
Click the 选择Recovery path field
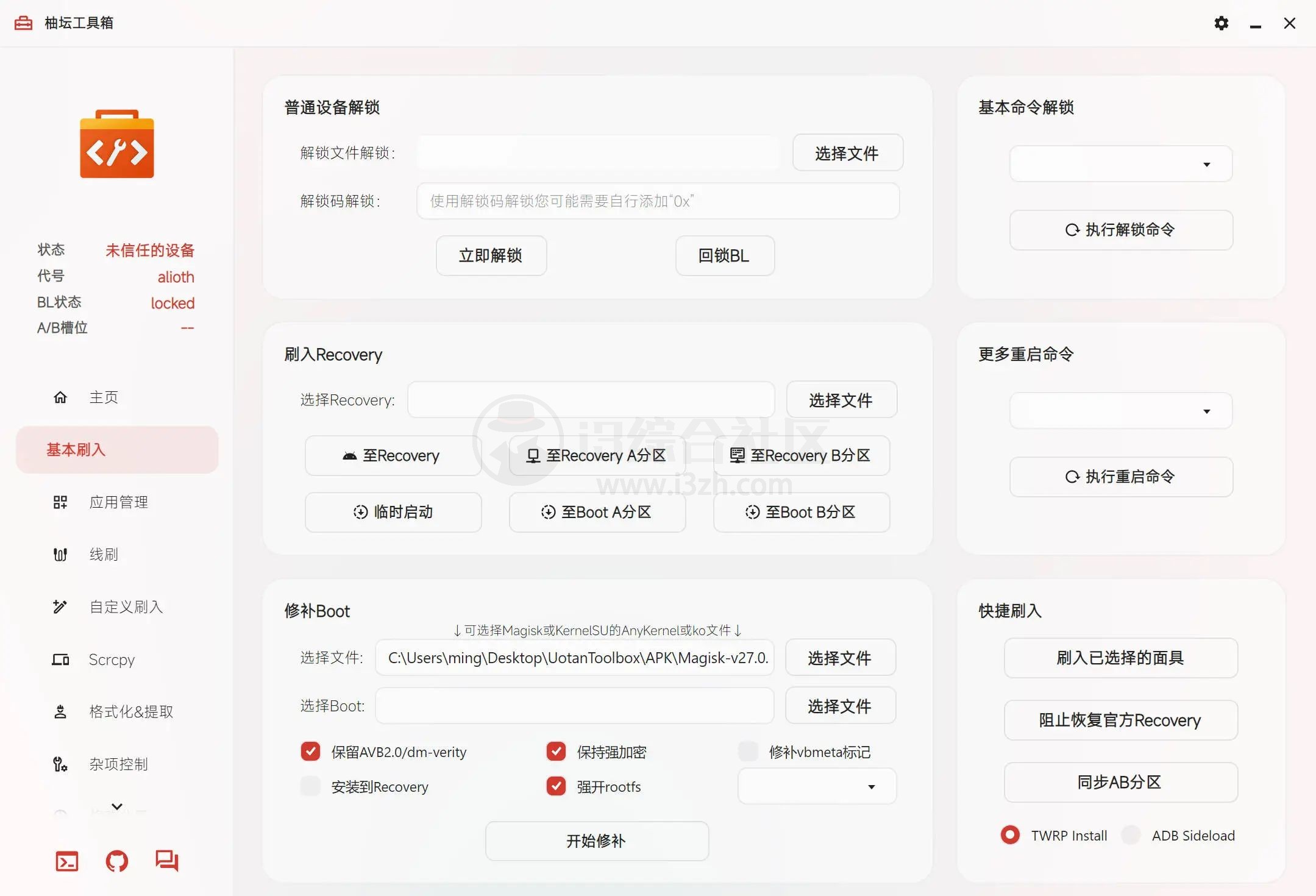tap(591, 400)
